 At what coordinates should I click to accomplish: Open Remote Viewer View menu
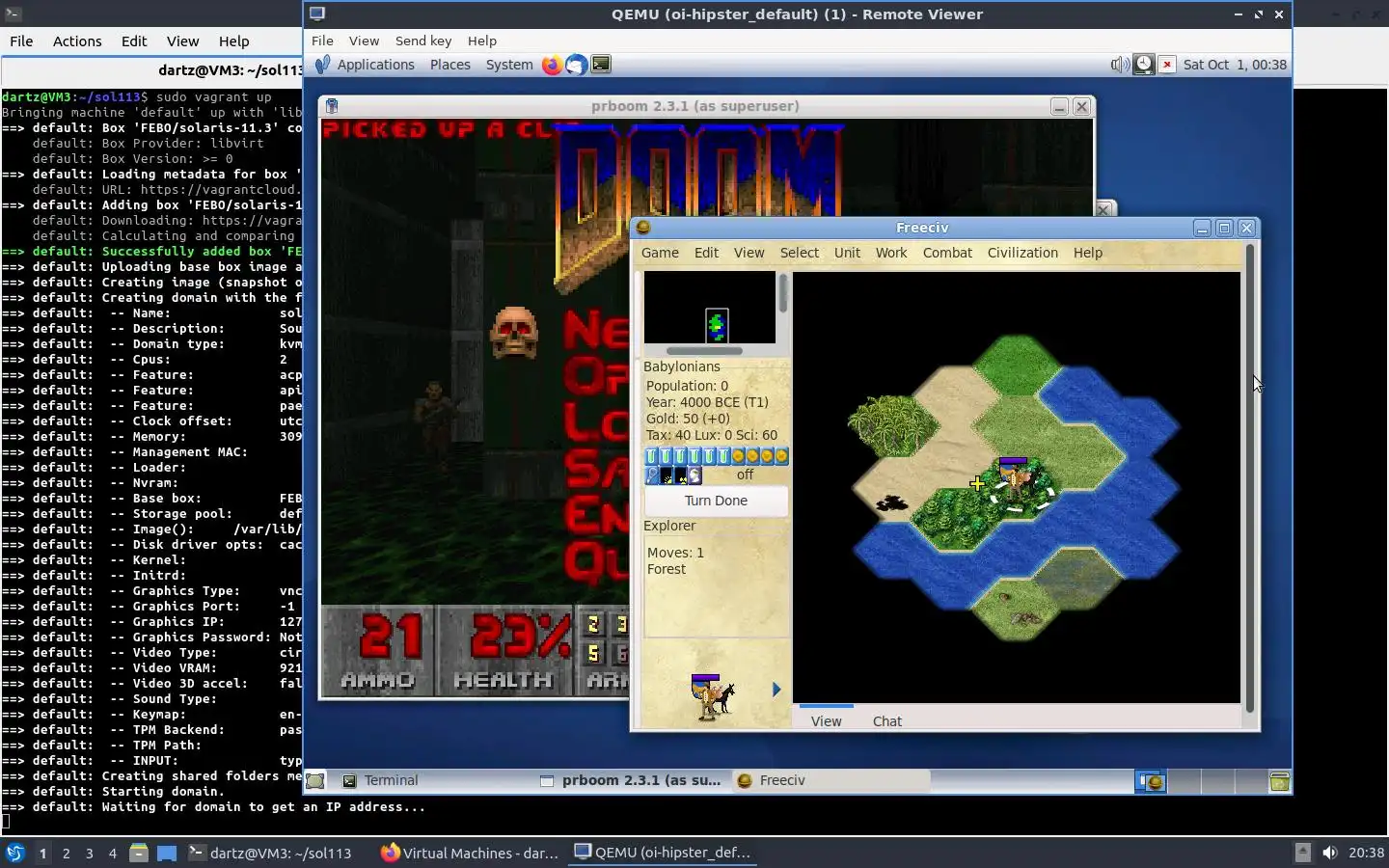pyautogui.click(x=364, y=41)
